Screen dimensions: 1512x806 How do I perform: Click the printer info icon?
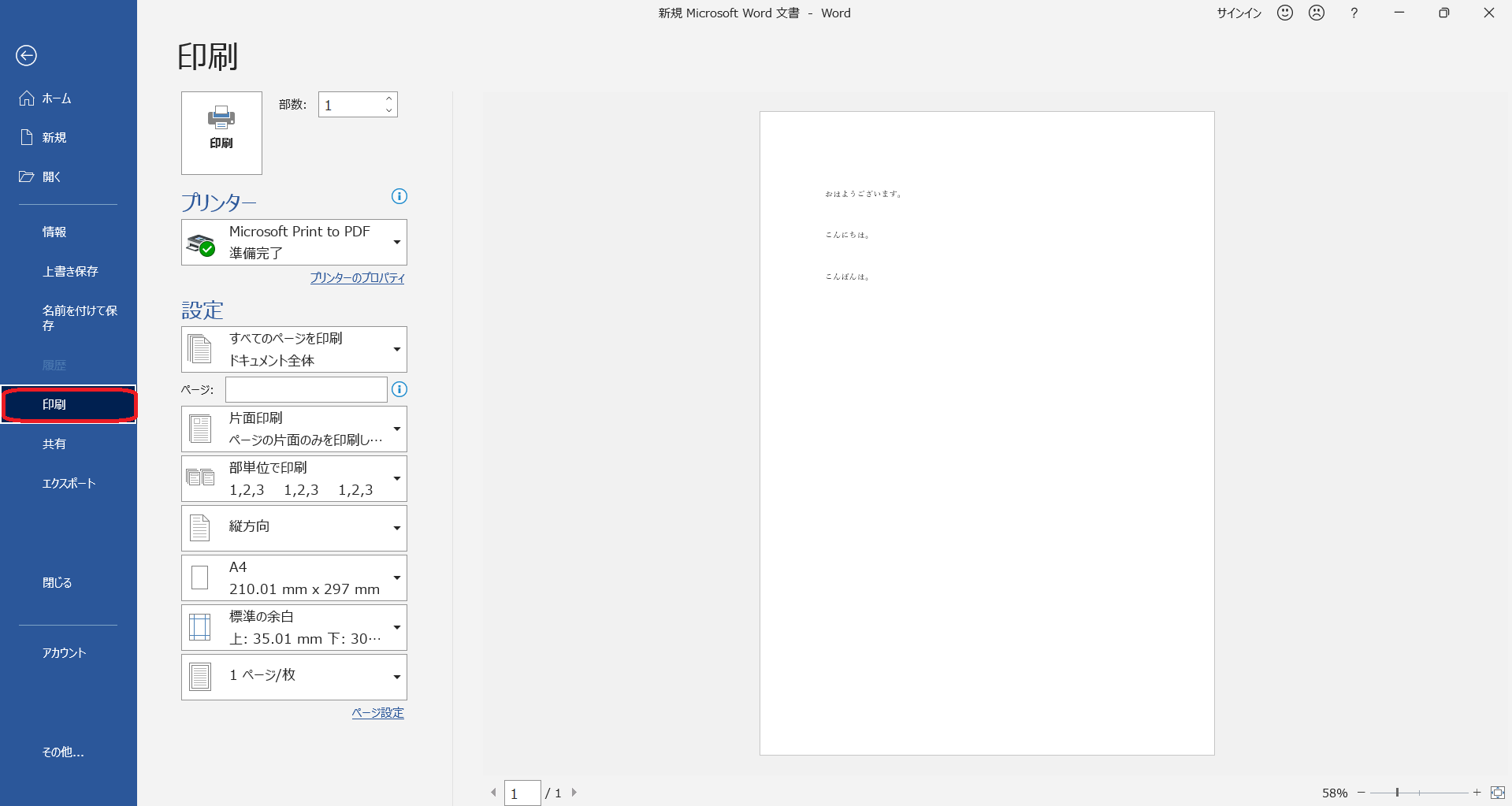[399, 196]
